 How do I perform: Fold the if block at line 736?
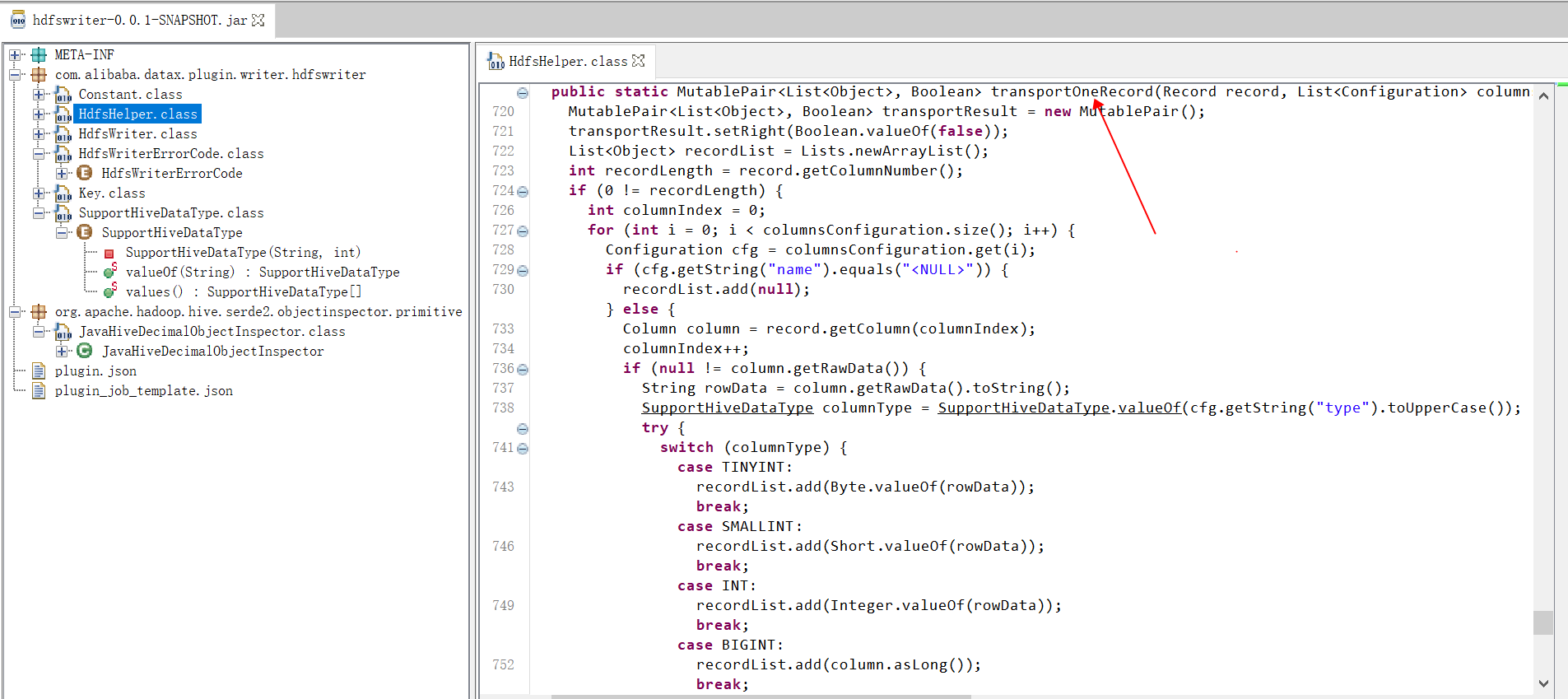523,370
